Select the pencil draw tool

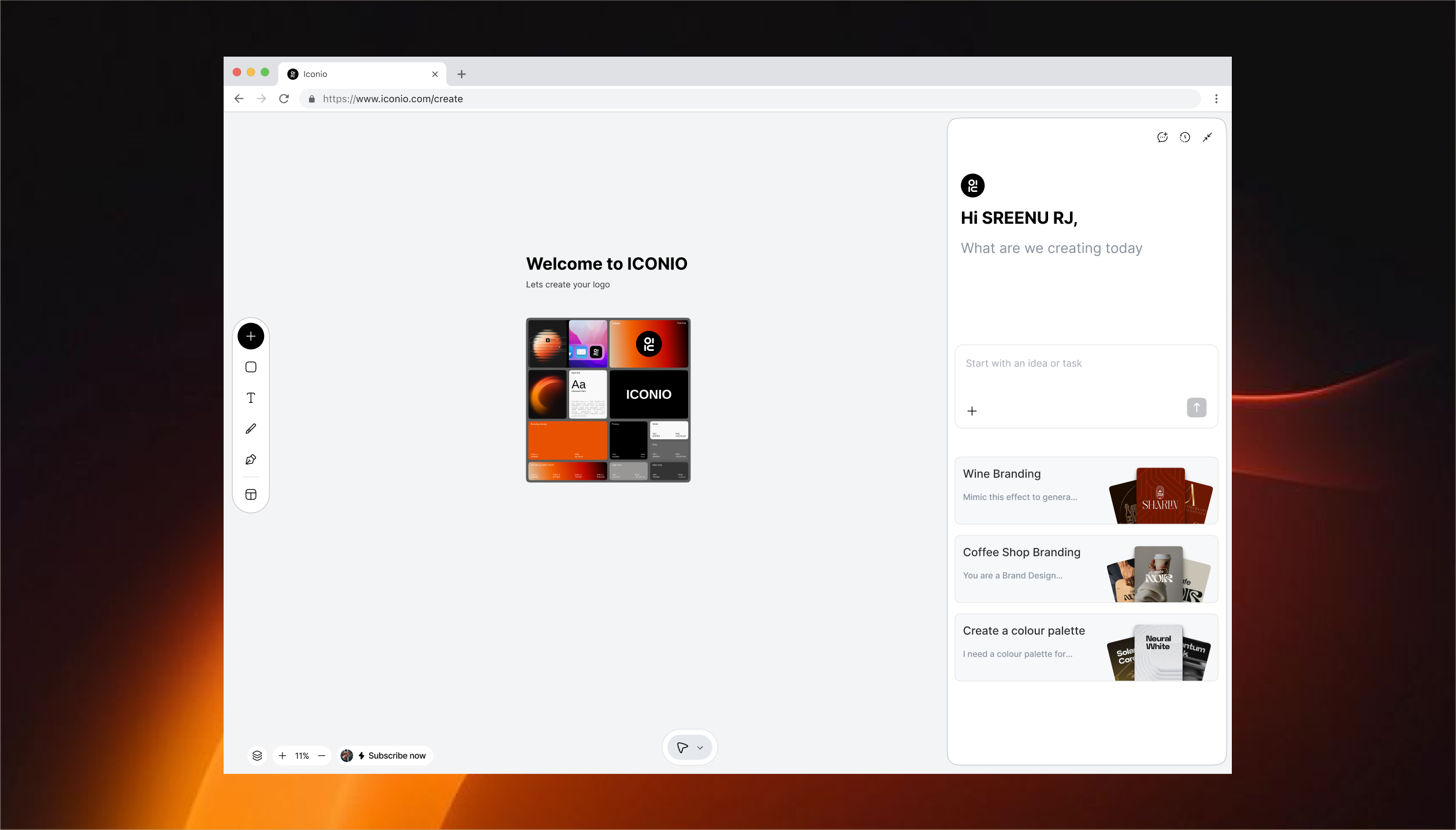251,428
